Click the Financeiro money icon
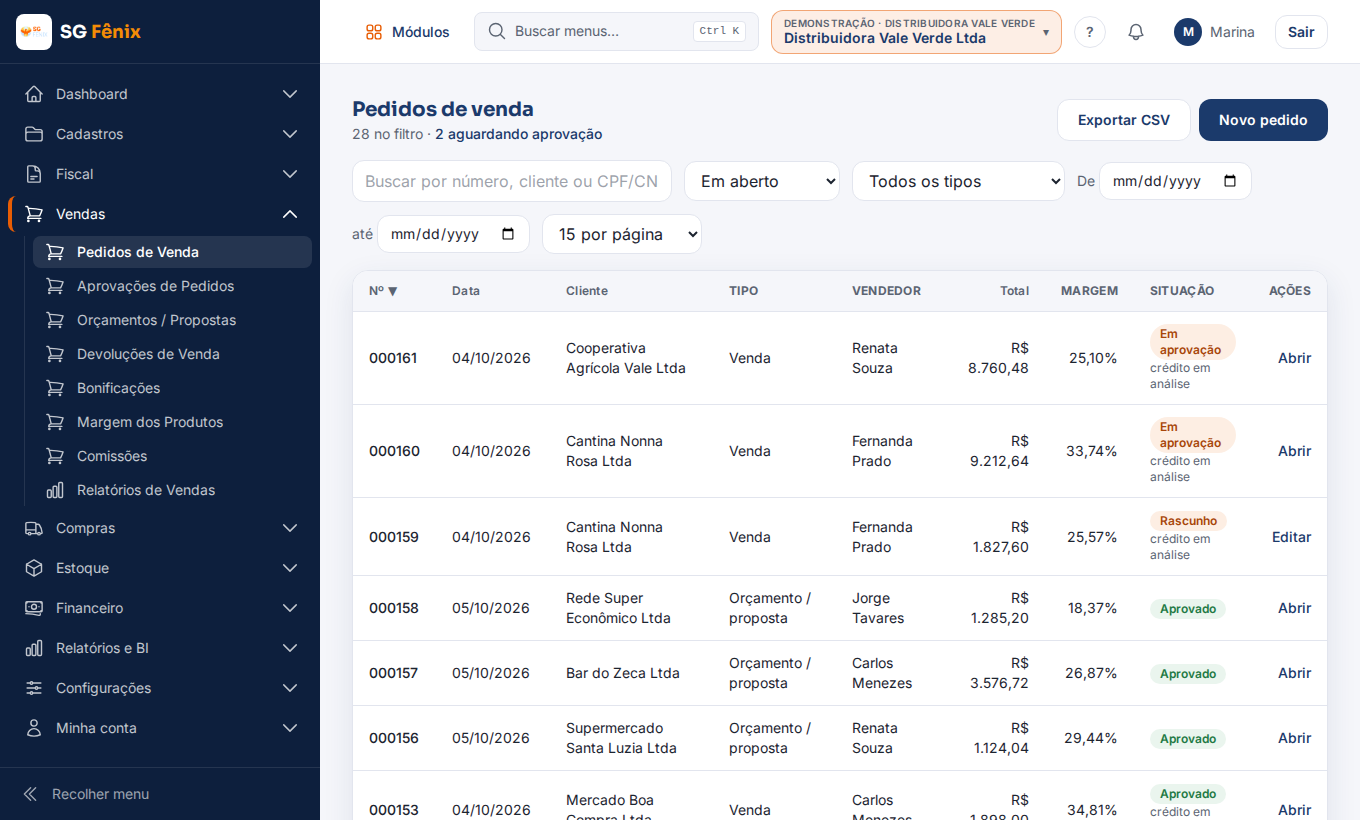The image size is (1360, 820). [x=34, y=608]
